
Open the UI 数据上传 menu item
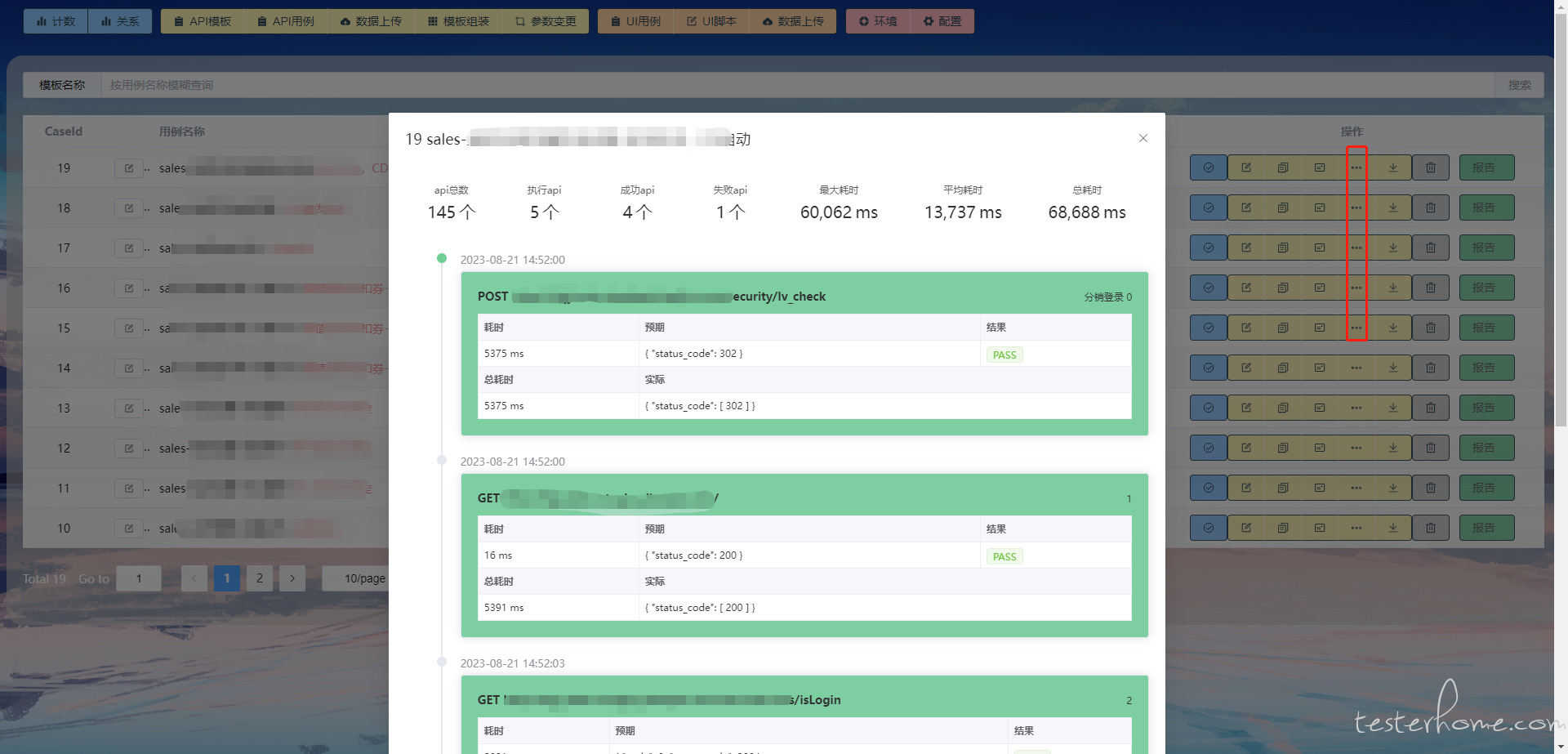pyautogui.click(x=793, y=21)
